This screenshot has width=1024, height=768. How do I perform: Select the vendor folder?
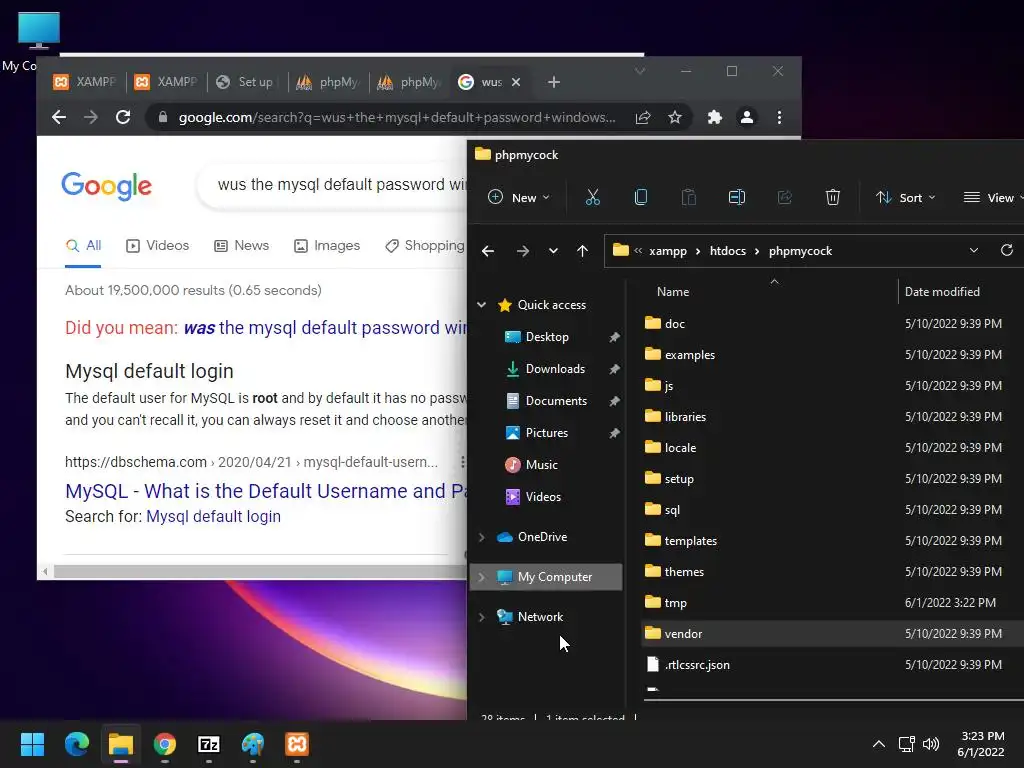point(833,633)
